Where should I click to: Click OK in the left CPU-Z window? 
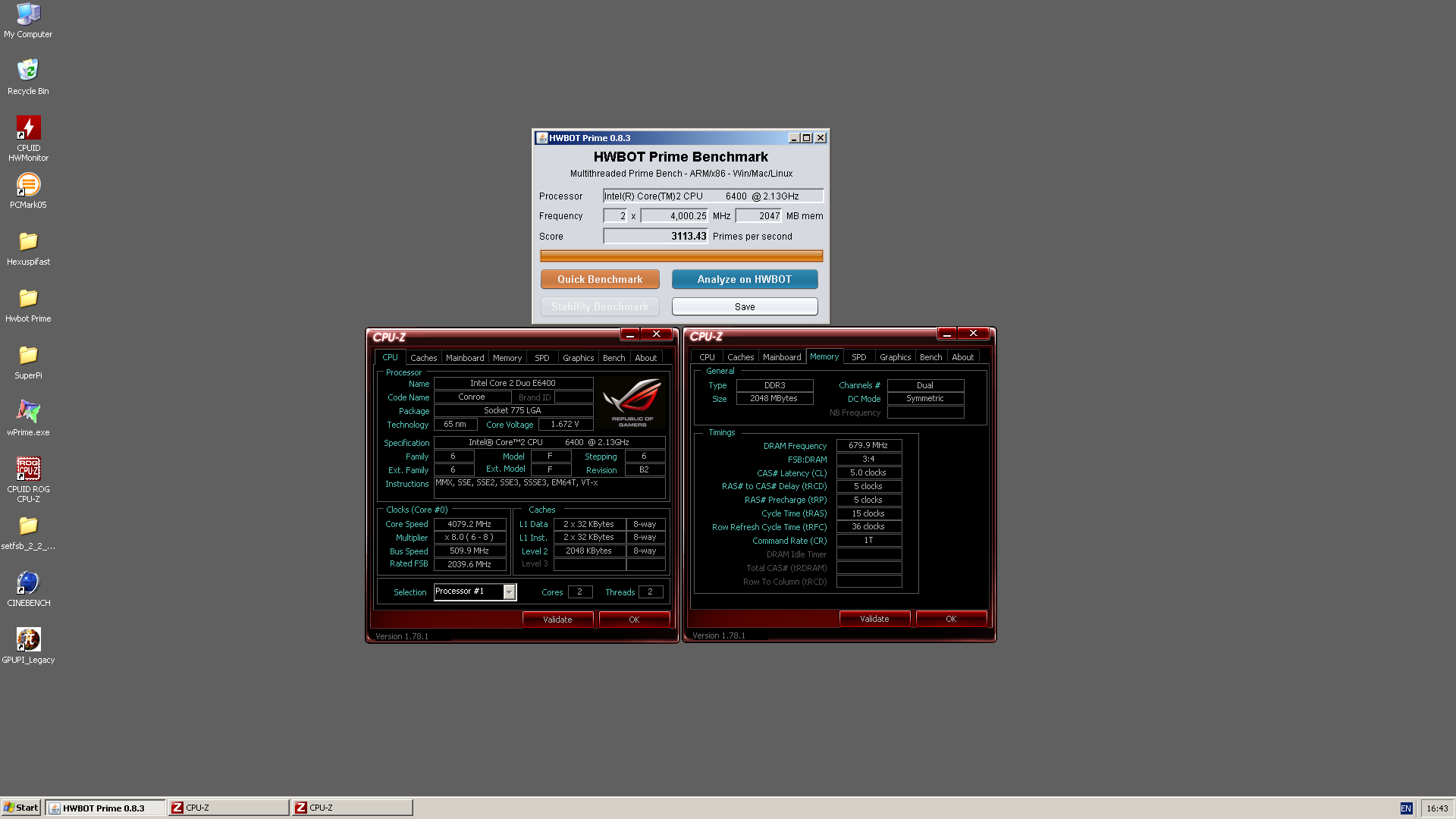tap(634, 620)
